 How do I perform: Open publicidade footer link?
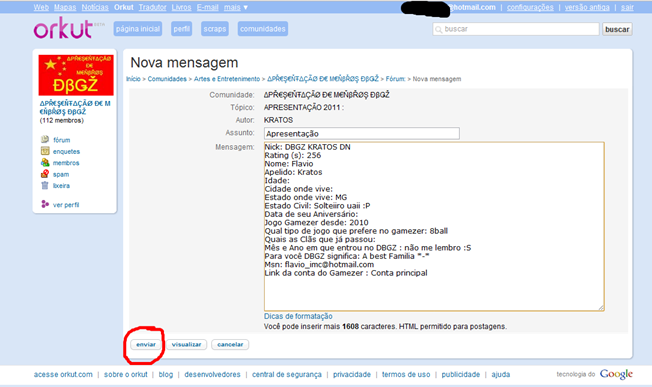point(461,374)
